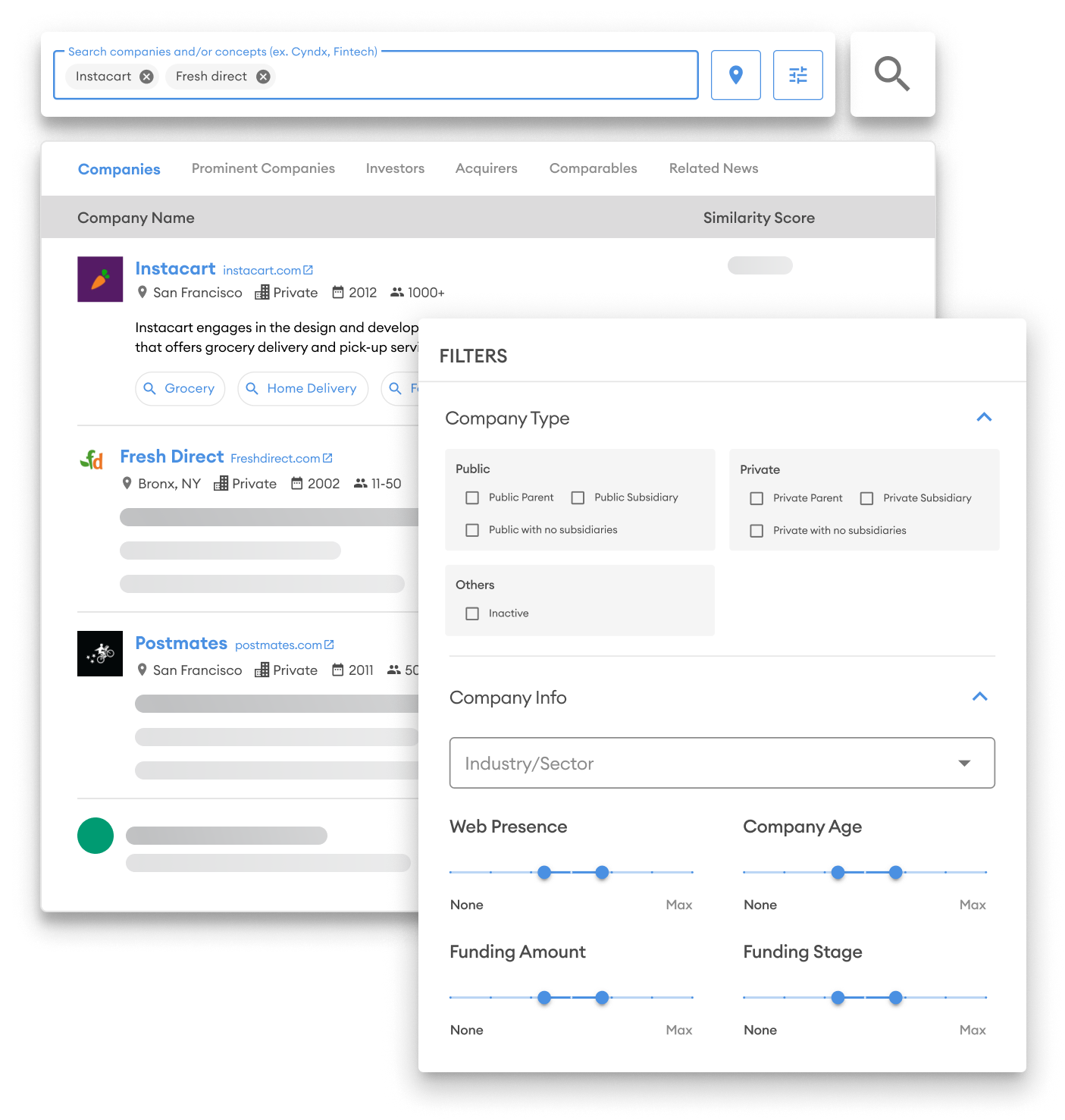Click the Company Name column header

[136, 218]
